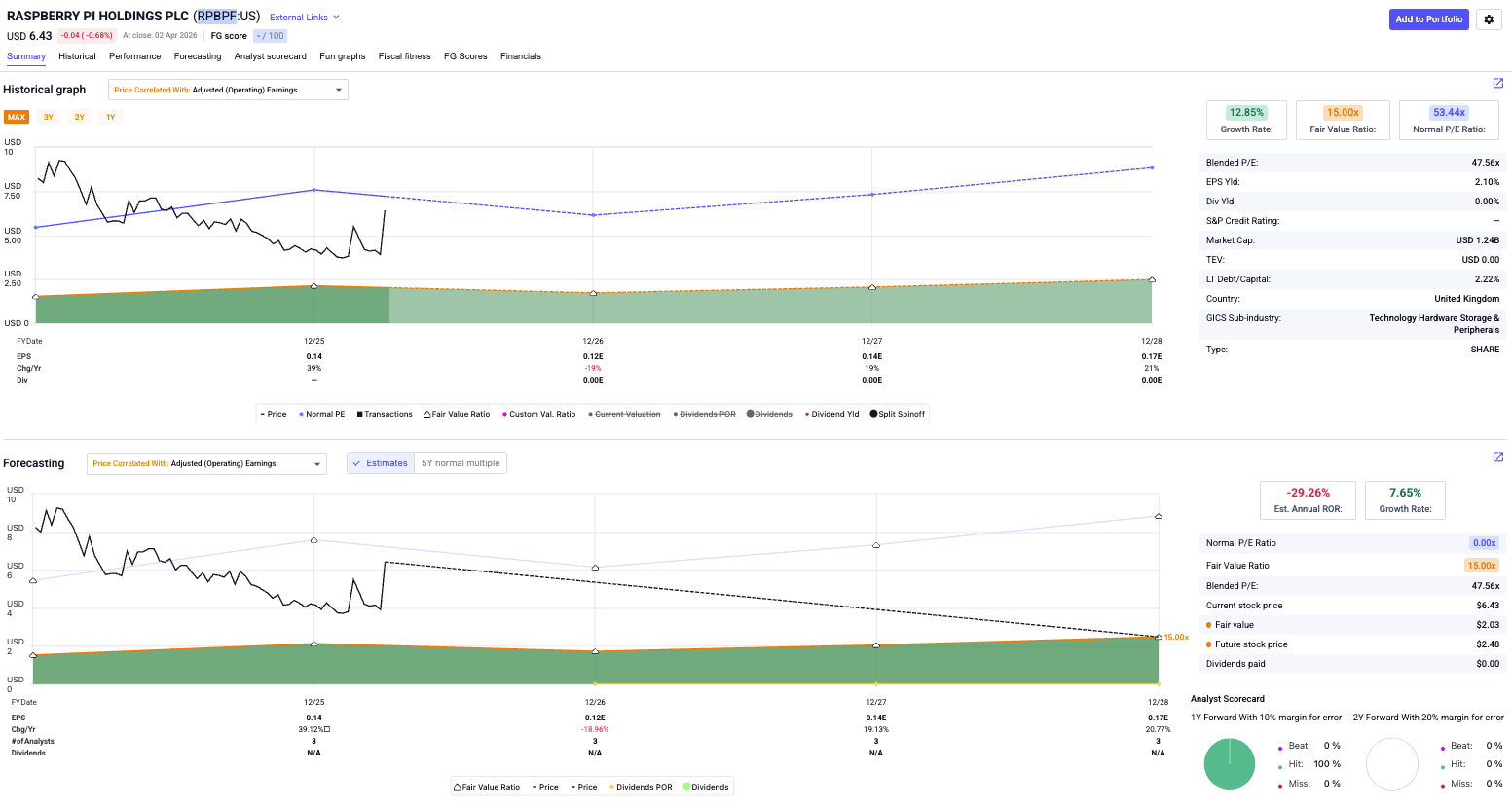Click Future stock price $2.48 value
Viewport: 1512px width, 810px height.
pyautogui.click(x=1488, y=644)
